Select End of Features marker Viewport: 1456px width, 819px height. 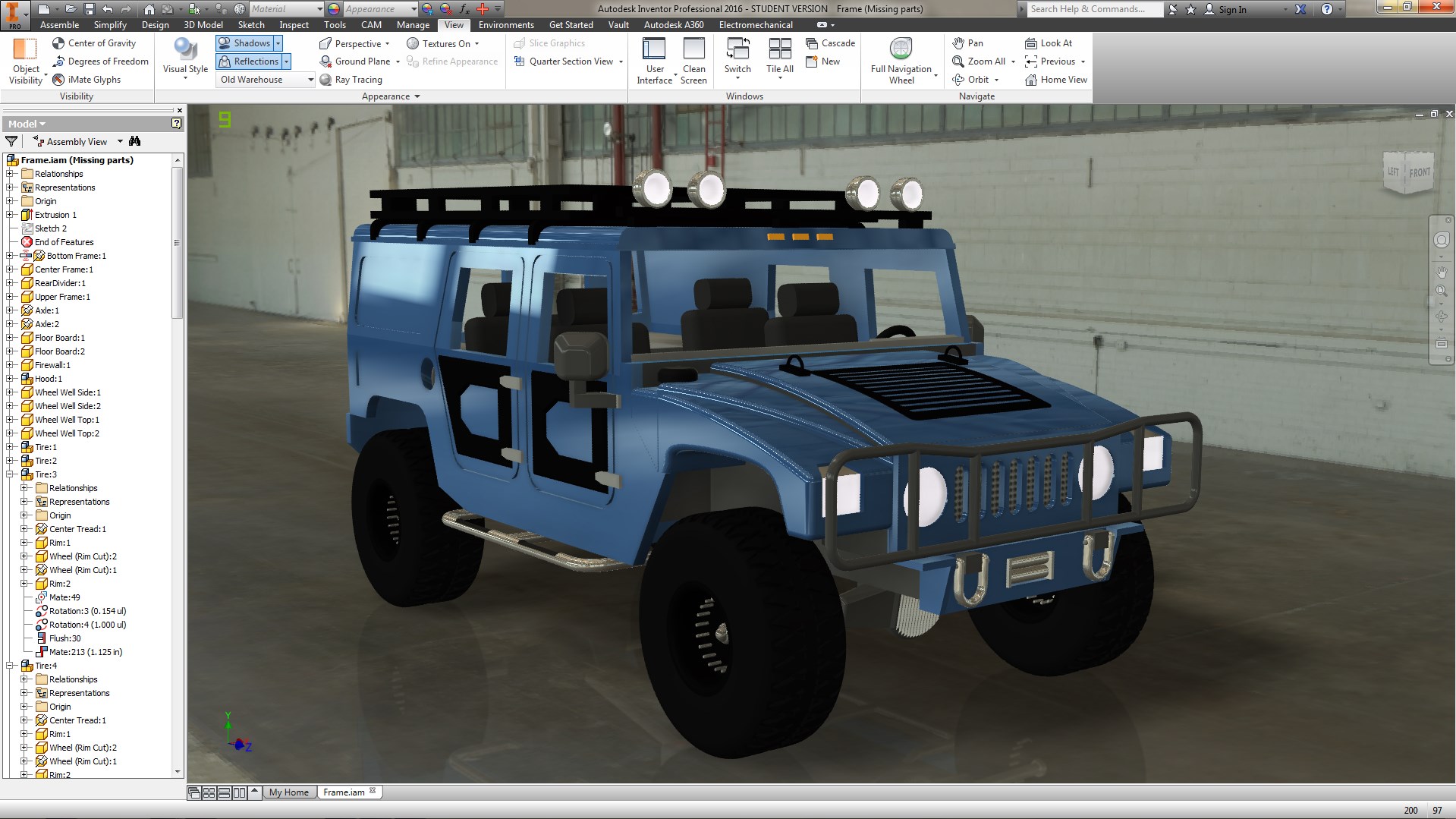click(64, 242)
